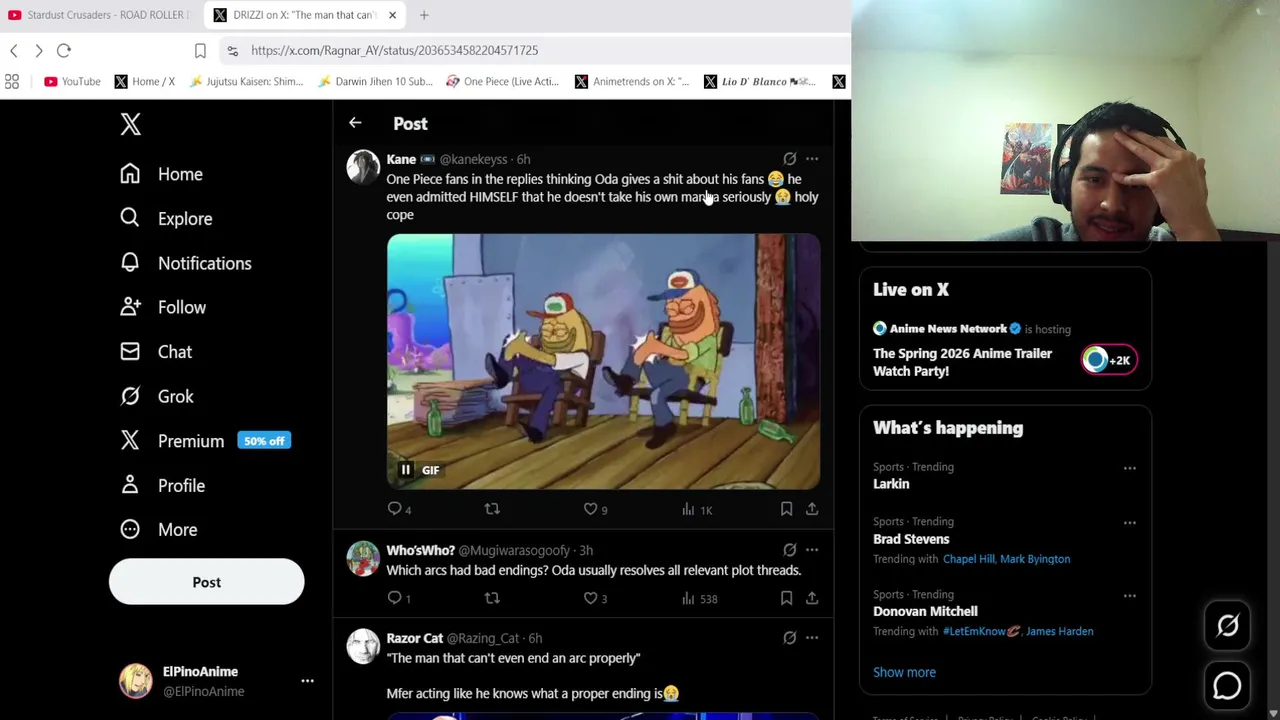Share Who'sWho? reply
Screen dimensions: 1280x720
812,598
